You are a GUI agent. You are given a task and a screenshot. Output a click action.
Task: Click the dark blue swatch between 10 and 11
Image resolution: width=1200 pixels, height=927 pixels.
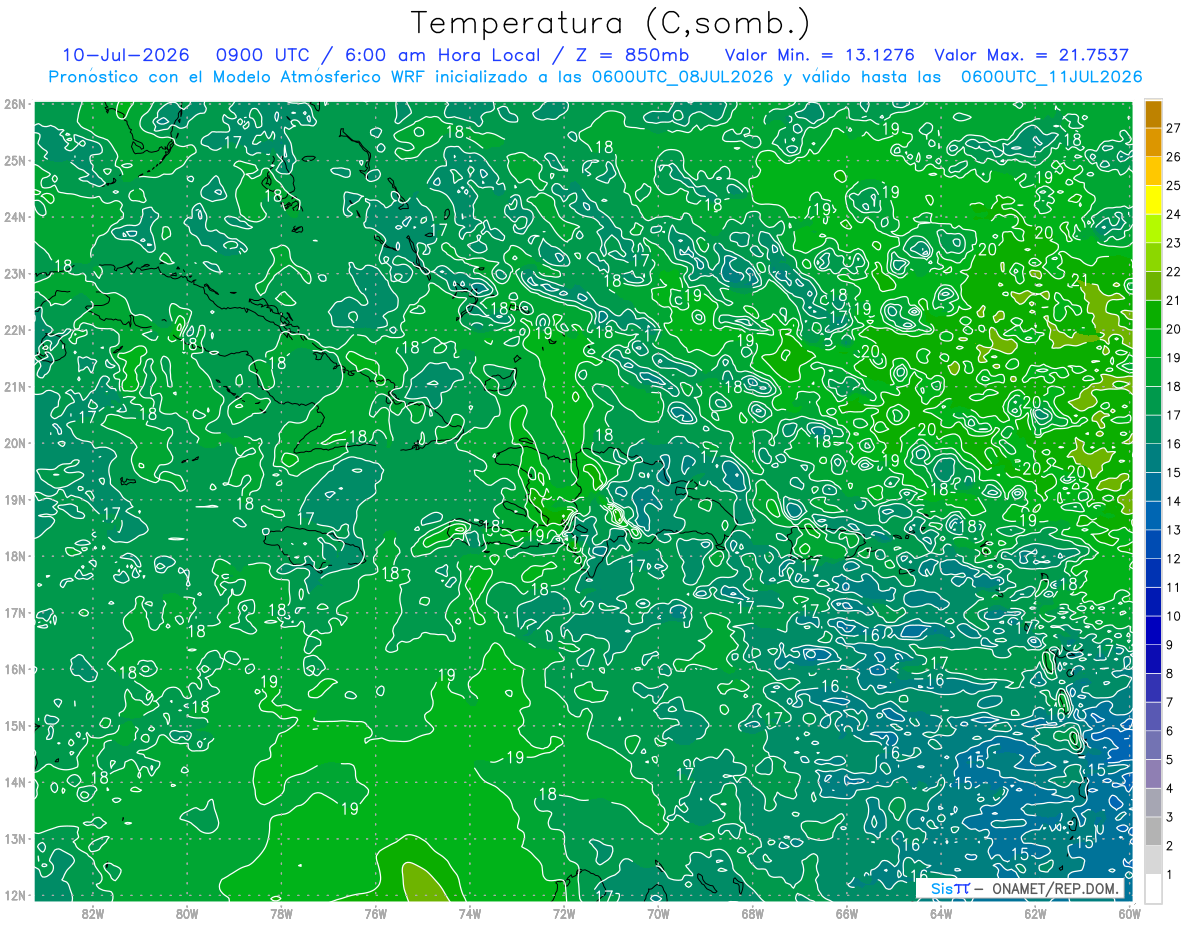click(1153, 601)
